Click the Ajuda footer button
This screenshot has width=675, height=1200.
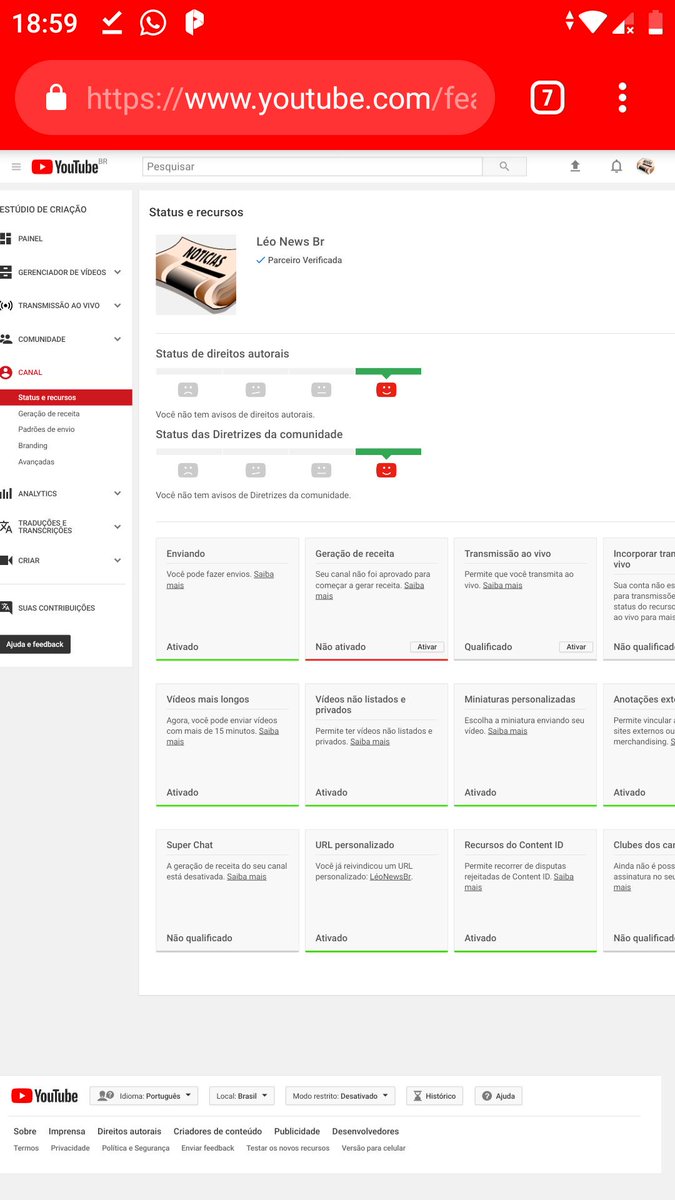tap(498, 1096)
